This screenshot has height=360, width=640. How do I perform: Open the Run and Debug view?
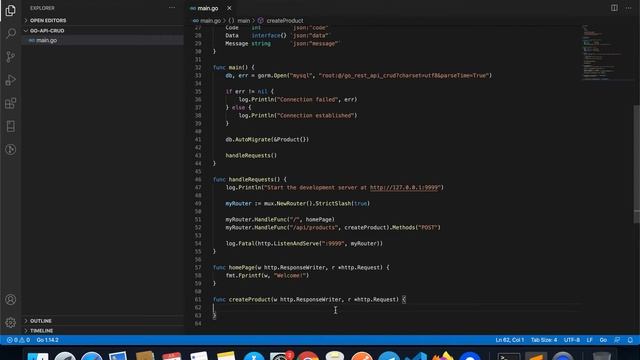(x=11, y=80)
